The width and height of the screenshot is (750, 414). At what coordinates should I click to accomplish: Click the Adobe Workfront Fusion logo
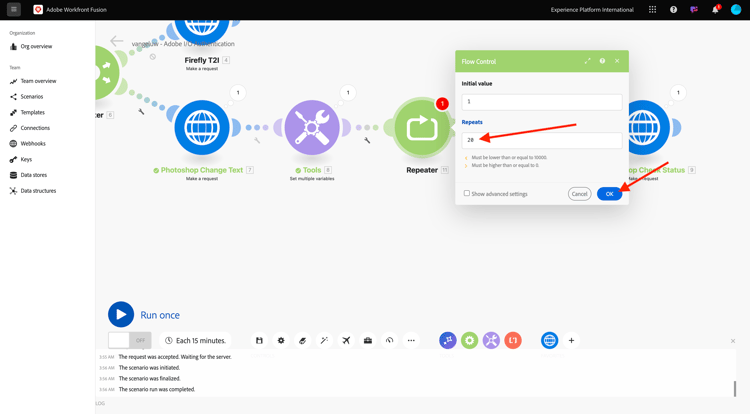point(38,10)
